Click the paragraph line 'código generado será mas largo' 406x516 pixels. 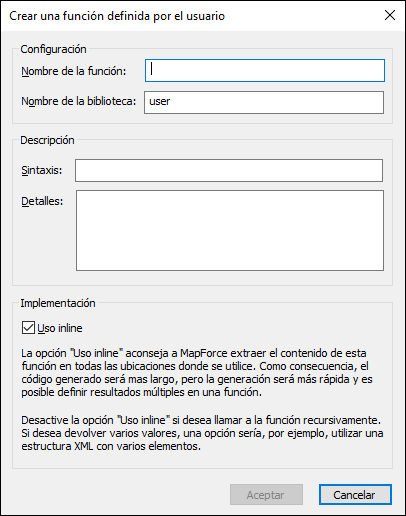click(x=197, y=379)
